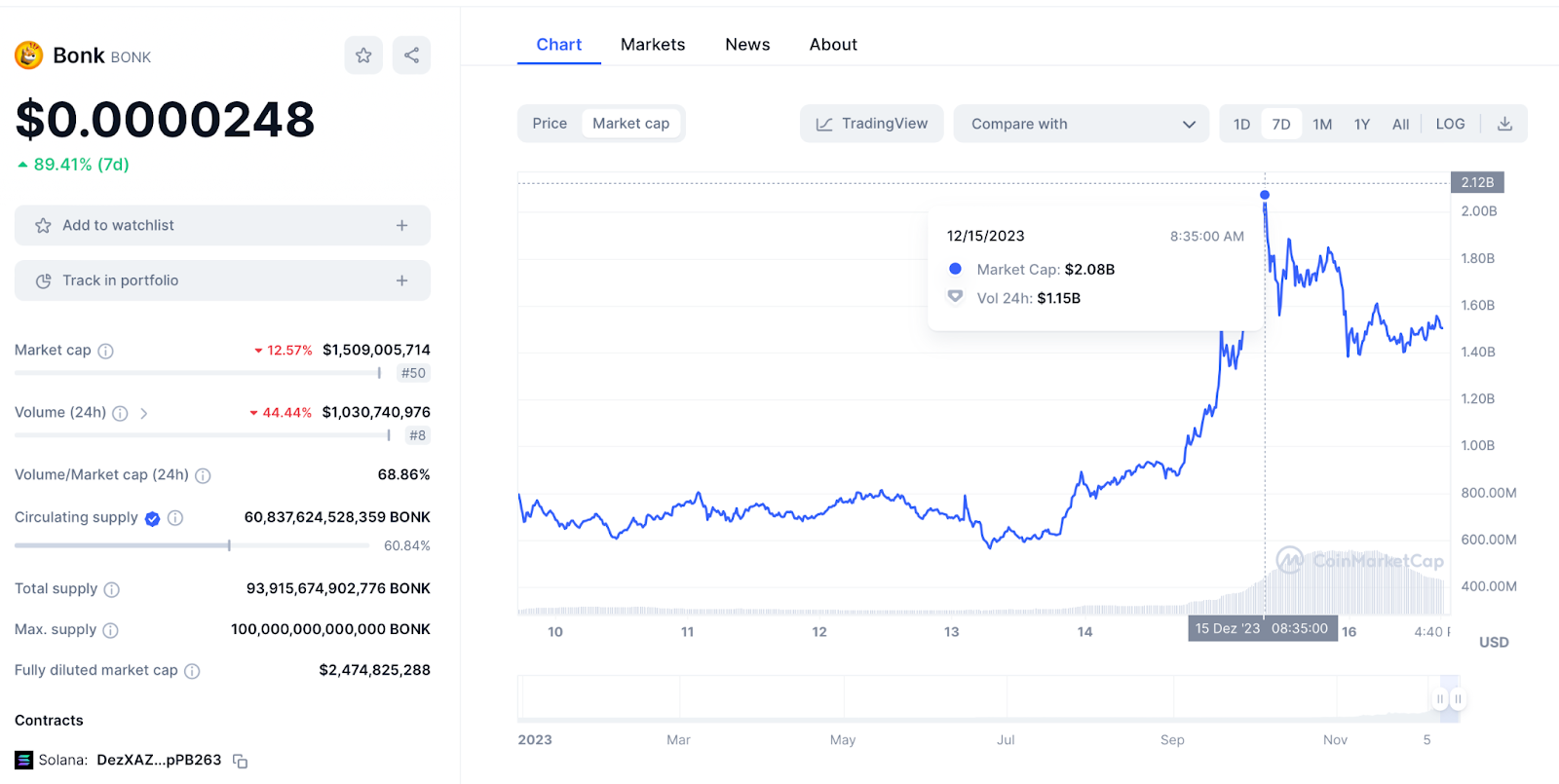
Task: Show Total supply info icon
Action: pyautogui.click(x=111, y=589)
